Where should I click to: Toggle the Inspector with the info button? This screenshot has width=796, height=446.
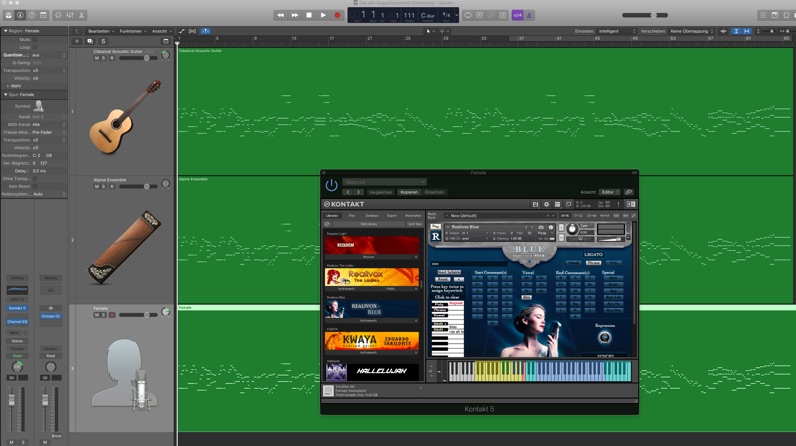point(20,15)
